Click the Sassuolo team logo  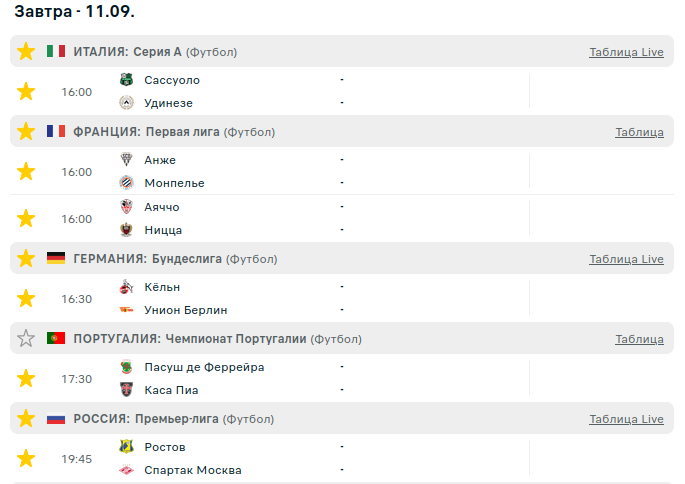[x=126, y=80]
